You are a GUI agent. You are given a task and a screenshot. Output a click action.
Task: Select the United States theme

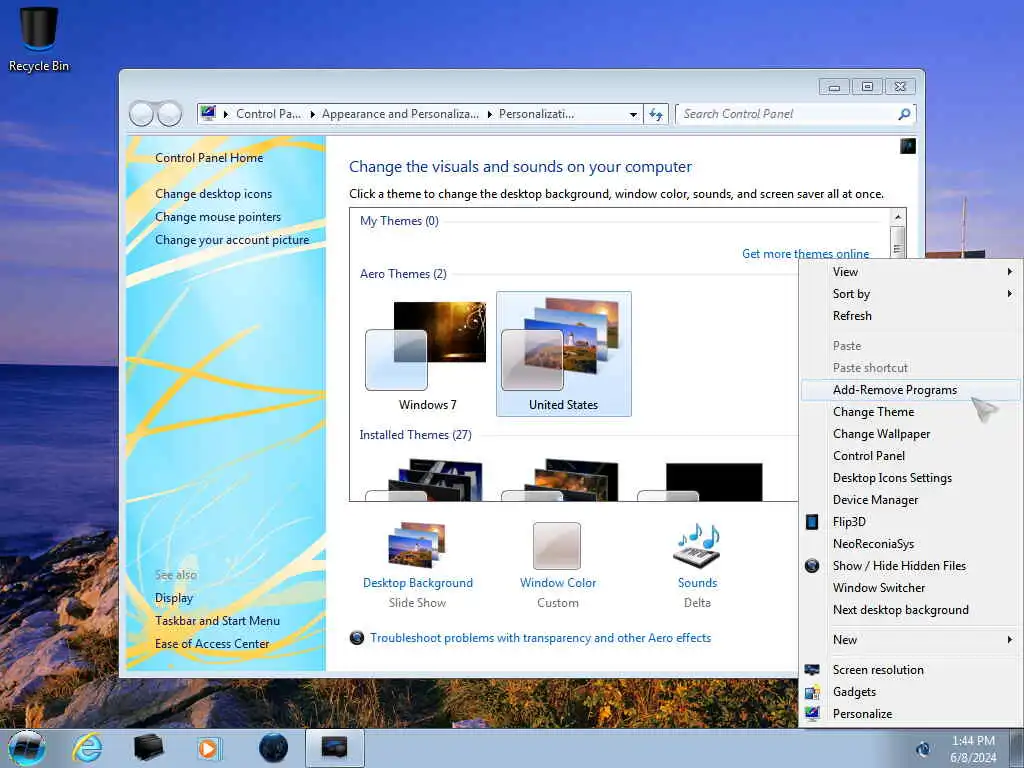click(x=564, y=354)
